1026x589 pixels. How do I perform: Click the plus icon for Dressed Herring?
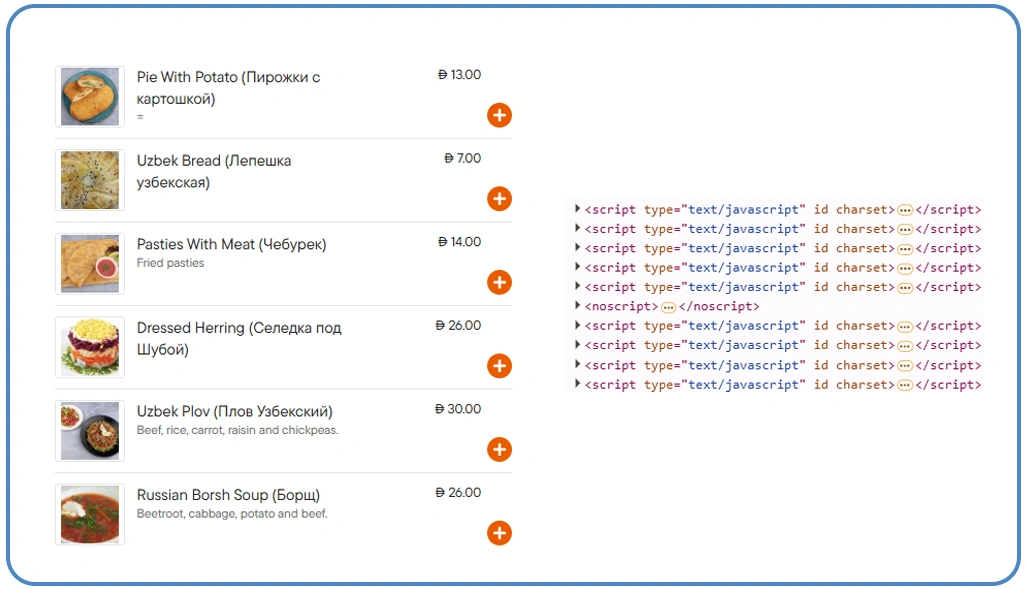tap(499, 366)
